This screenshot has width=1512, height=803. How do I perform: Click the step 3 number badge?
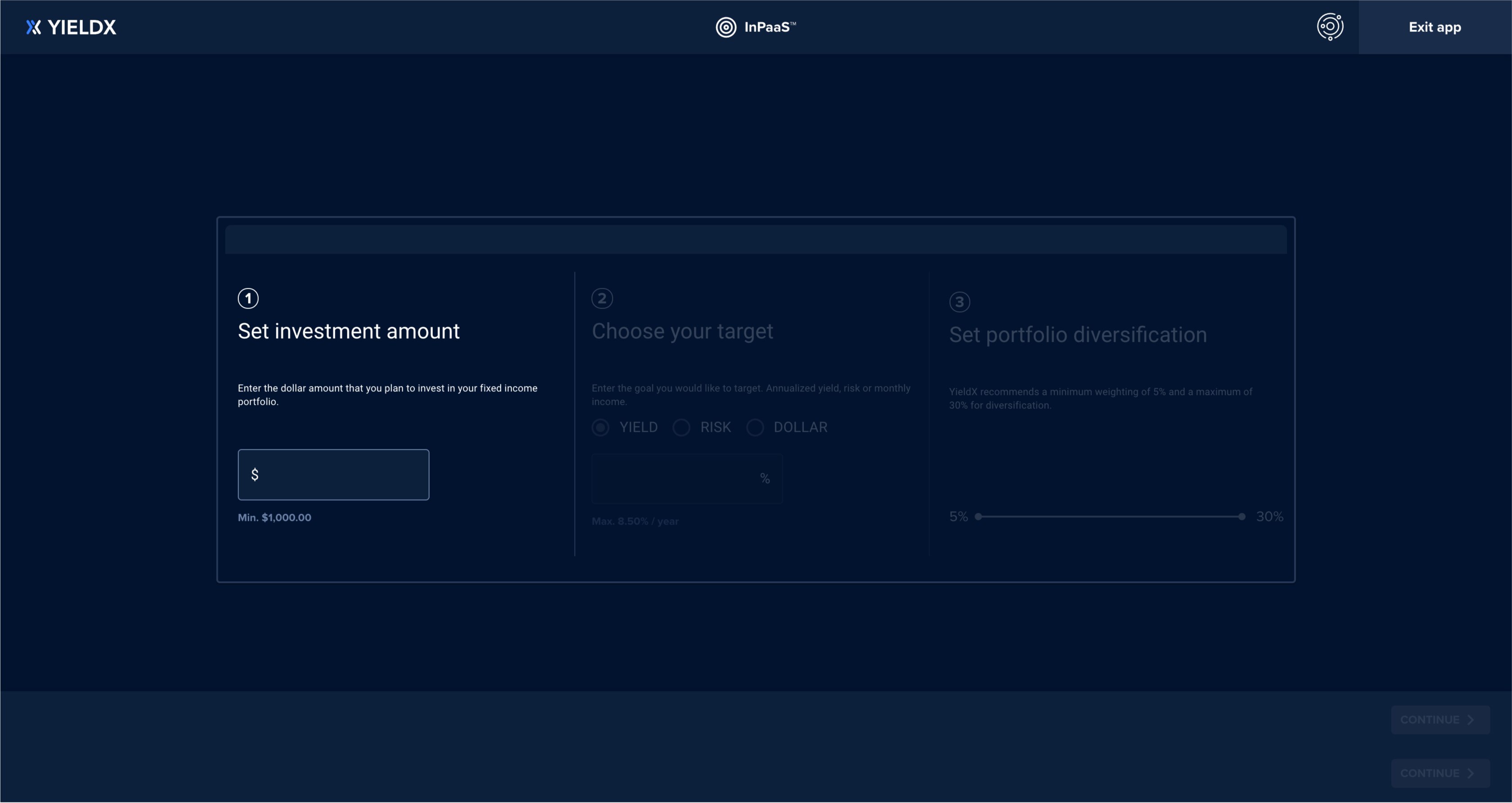coord(959,302)
